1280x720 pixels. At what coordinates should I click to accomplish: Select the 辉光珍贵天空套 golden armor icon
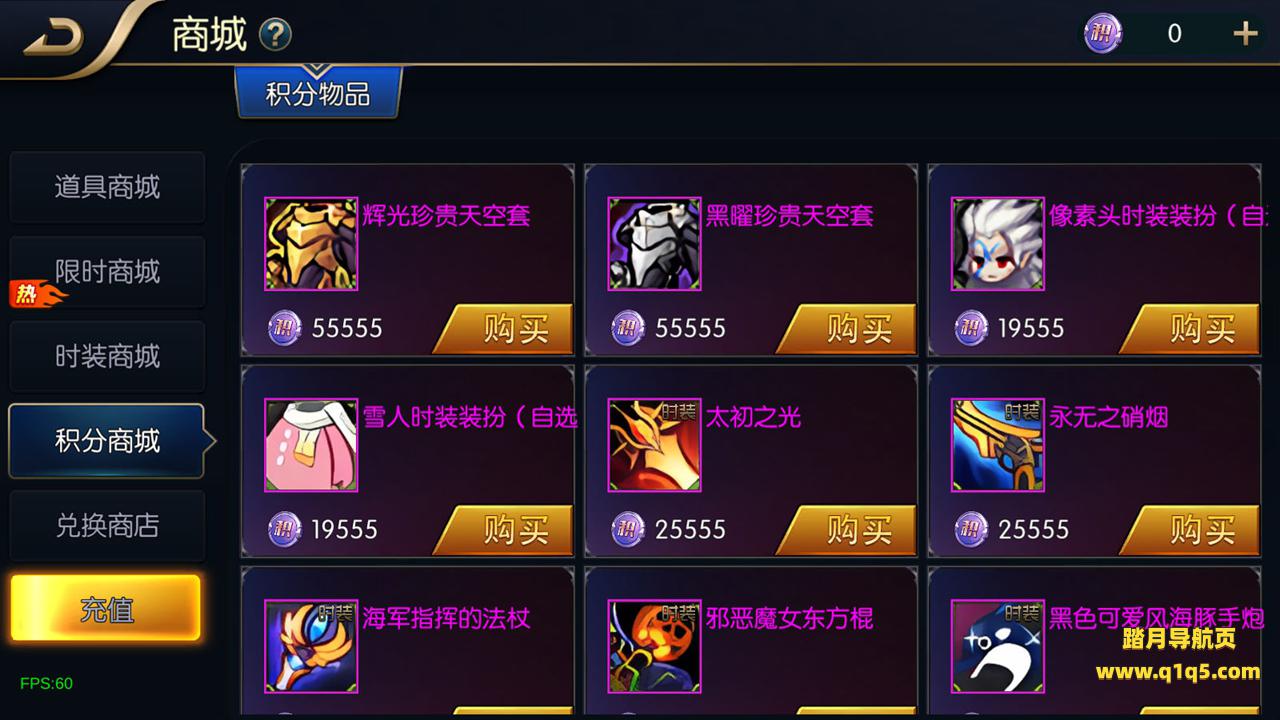coord(311,244)
